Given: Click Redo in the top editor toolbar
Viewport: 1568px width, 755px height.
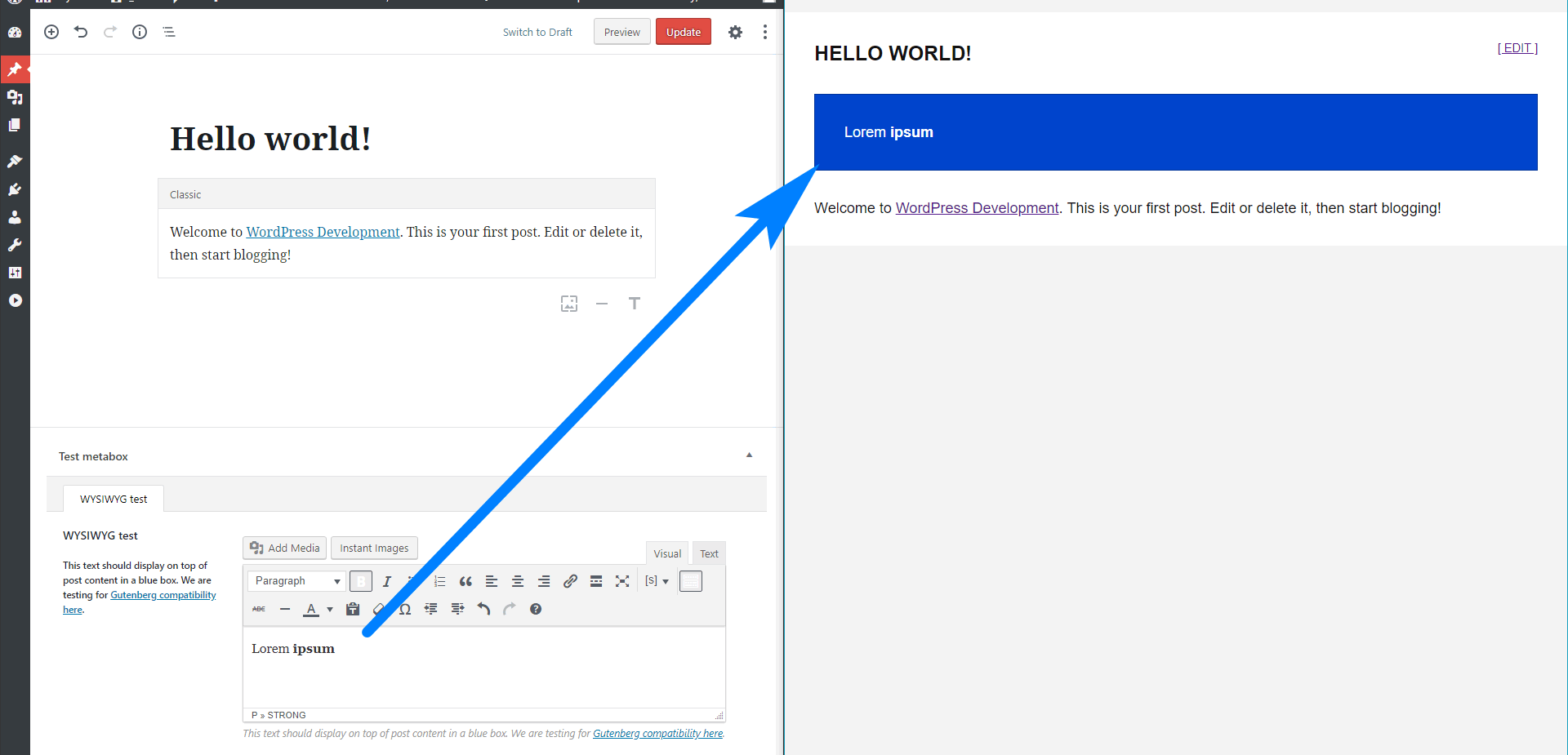Looking at the screenshot, I should (110, 32).
